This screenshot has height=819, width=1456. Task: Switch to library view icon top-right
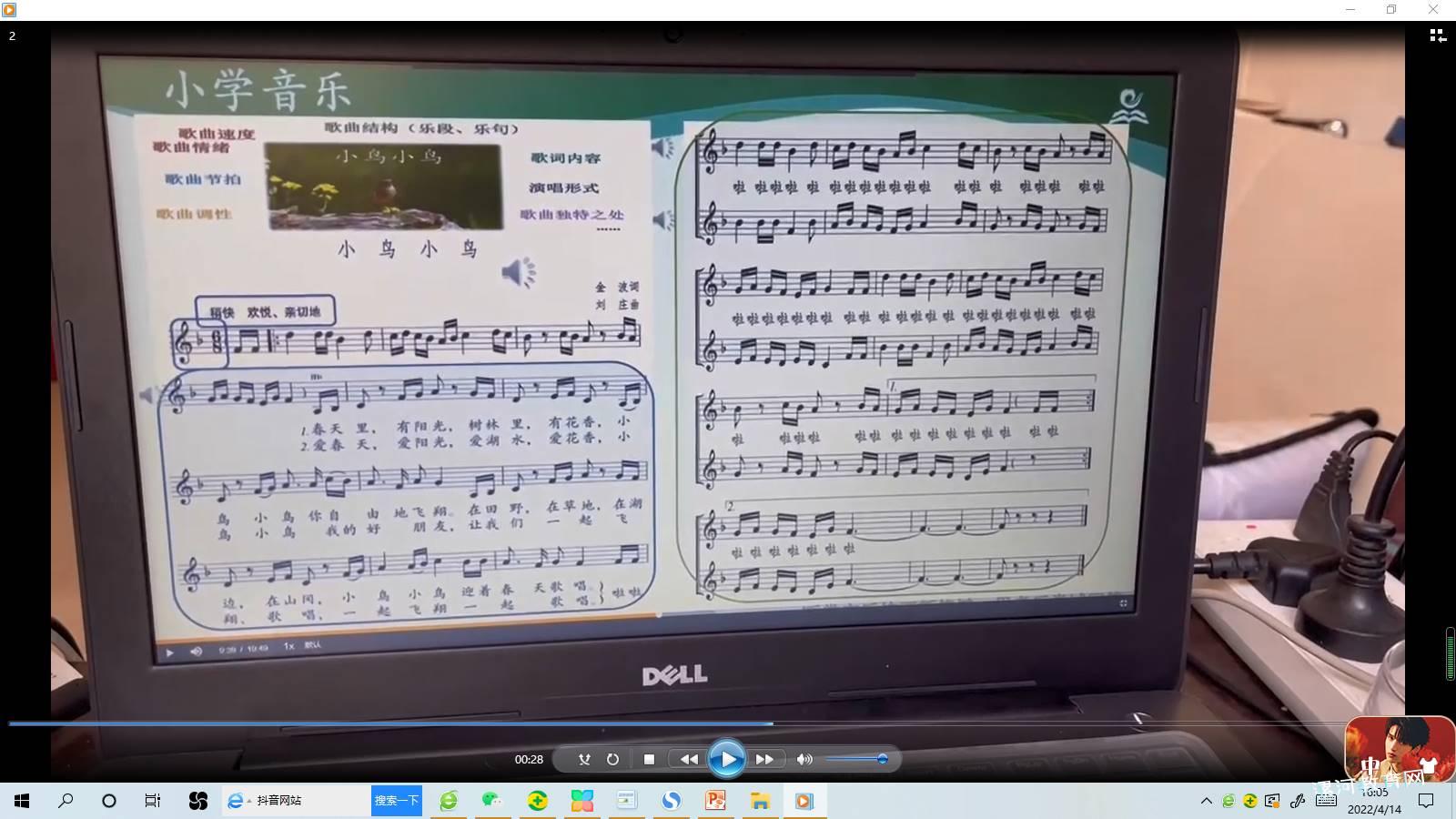point(1438,35)
